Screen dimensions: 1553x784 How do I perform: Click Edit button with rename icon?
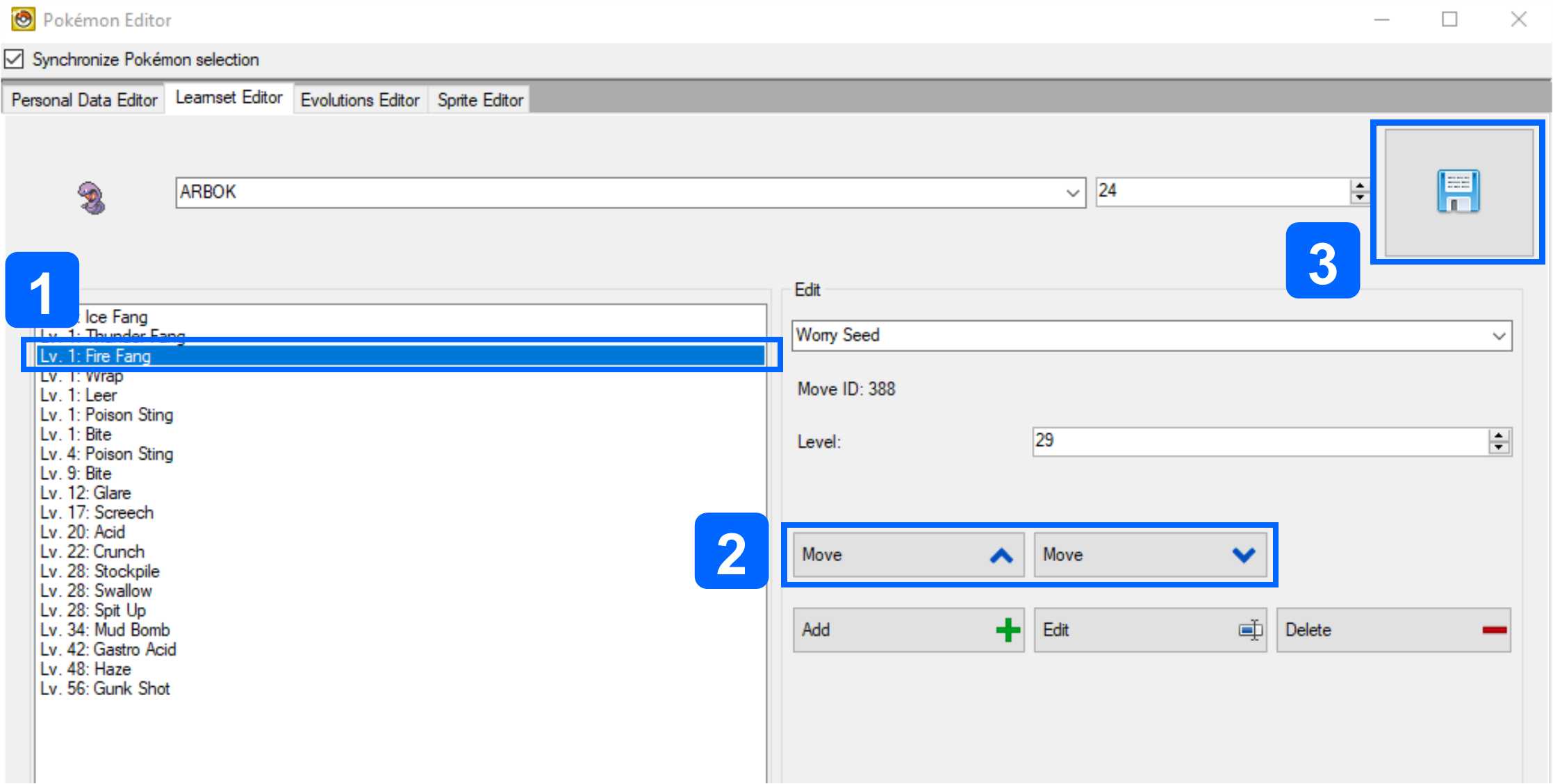1149,630
